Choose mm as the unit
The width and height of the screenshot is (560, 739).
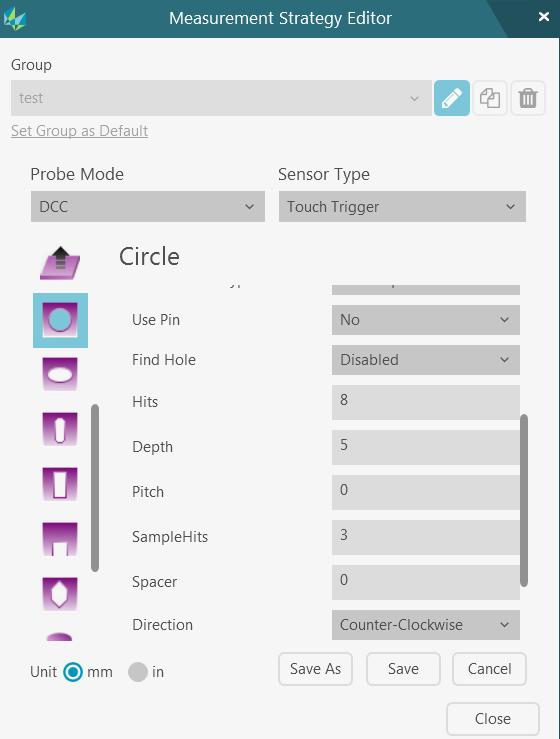[x=73, y=672]
